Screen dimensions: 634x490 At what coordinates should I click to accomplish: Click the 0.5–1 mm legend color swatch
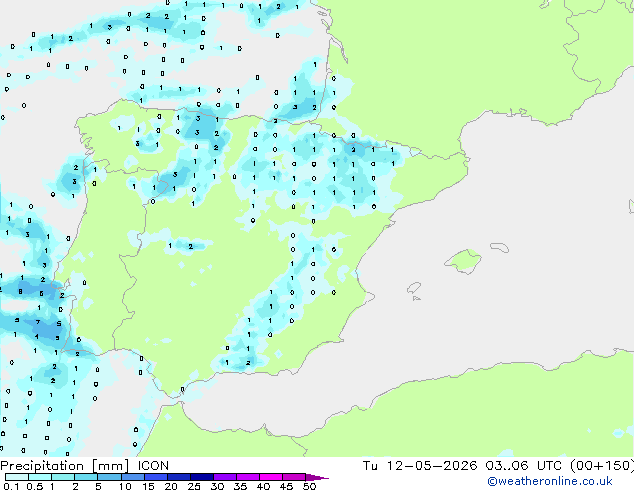[40, 477]
